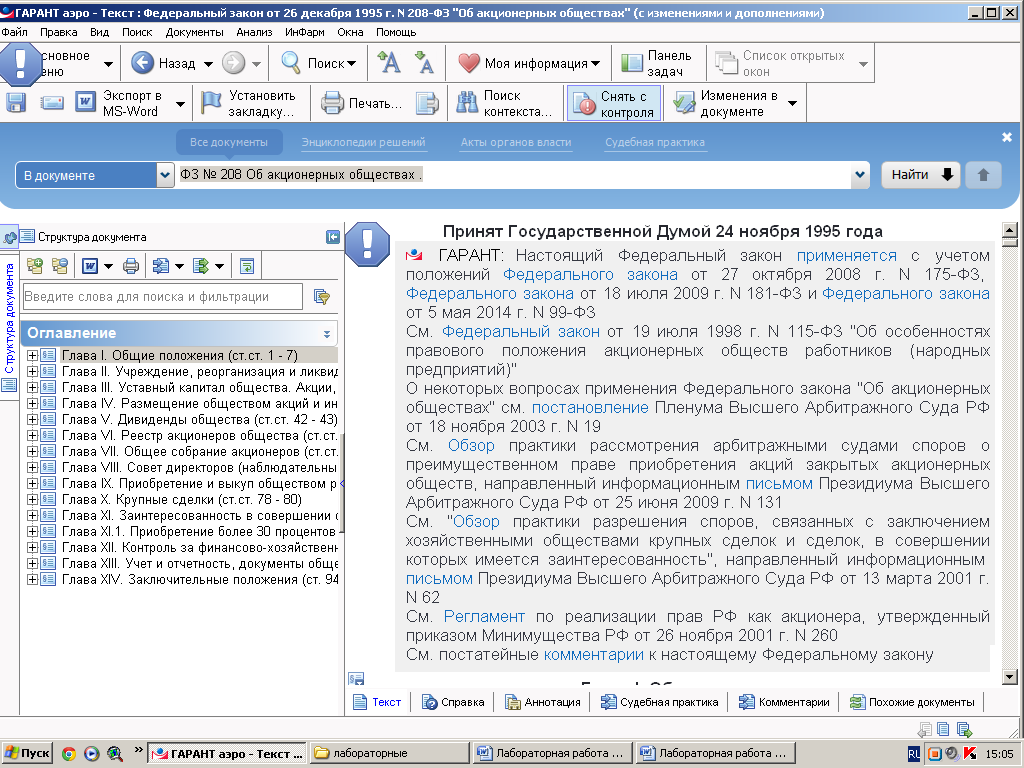
Task: Select Энциклопедии решений search category
Action: [x=363, y=142]
